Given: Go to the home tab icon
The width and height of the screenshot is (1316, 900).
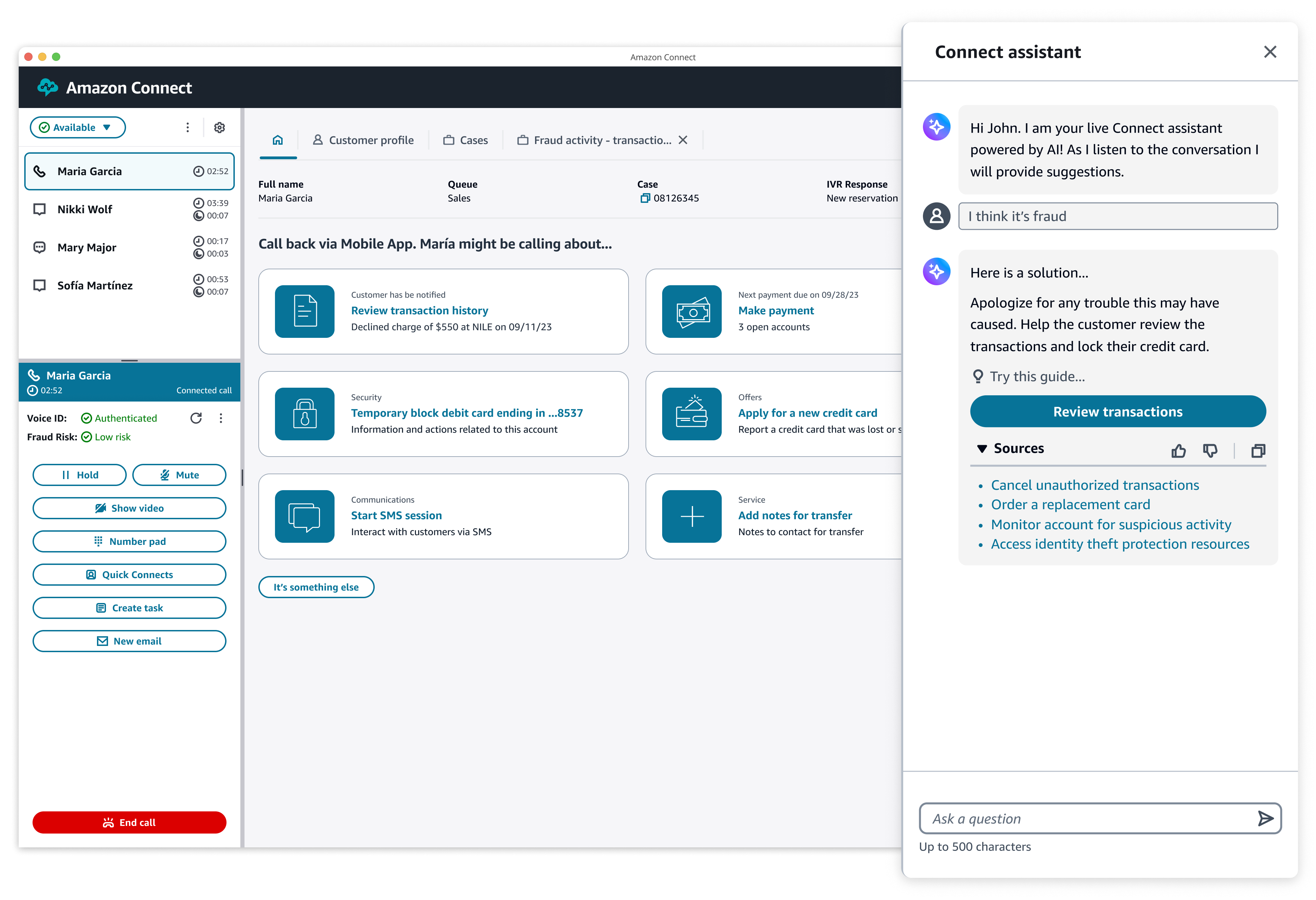Looking at the screenshot, I should pos(277,140).
